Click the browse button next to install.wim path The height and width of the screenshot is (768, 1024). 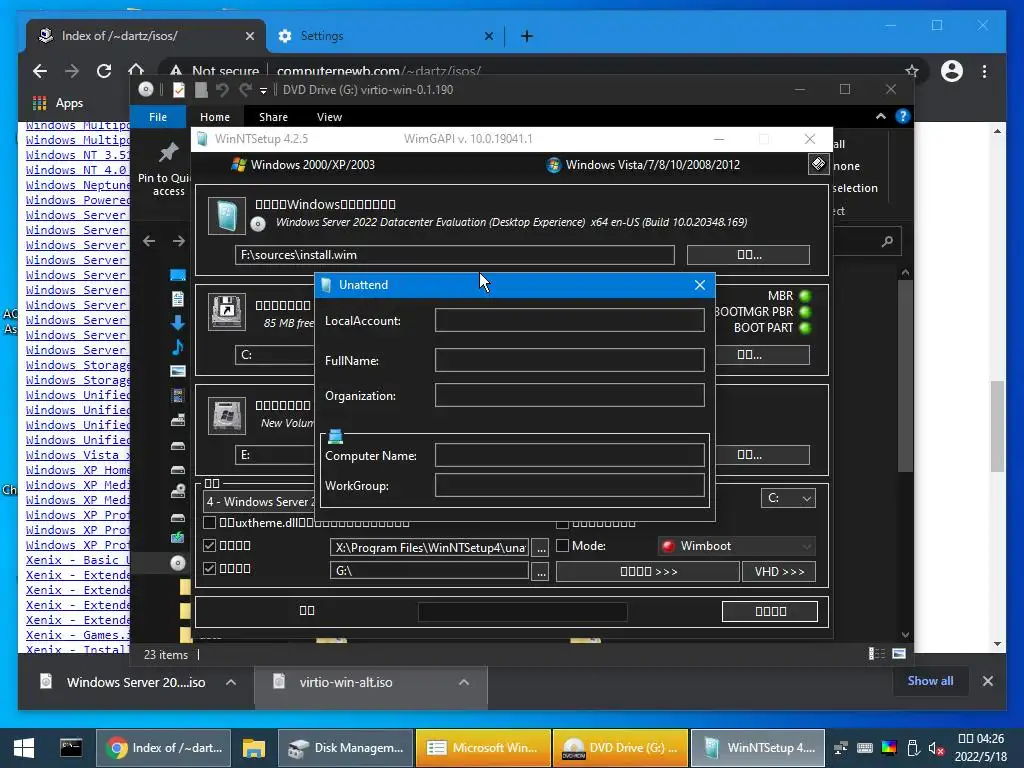click(748, 255)
